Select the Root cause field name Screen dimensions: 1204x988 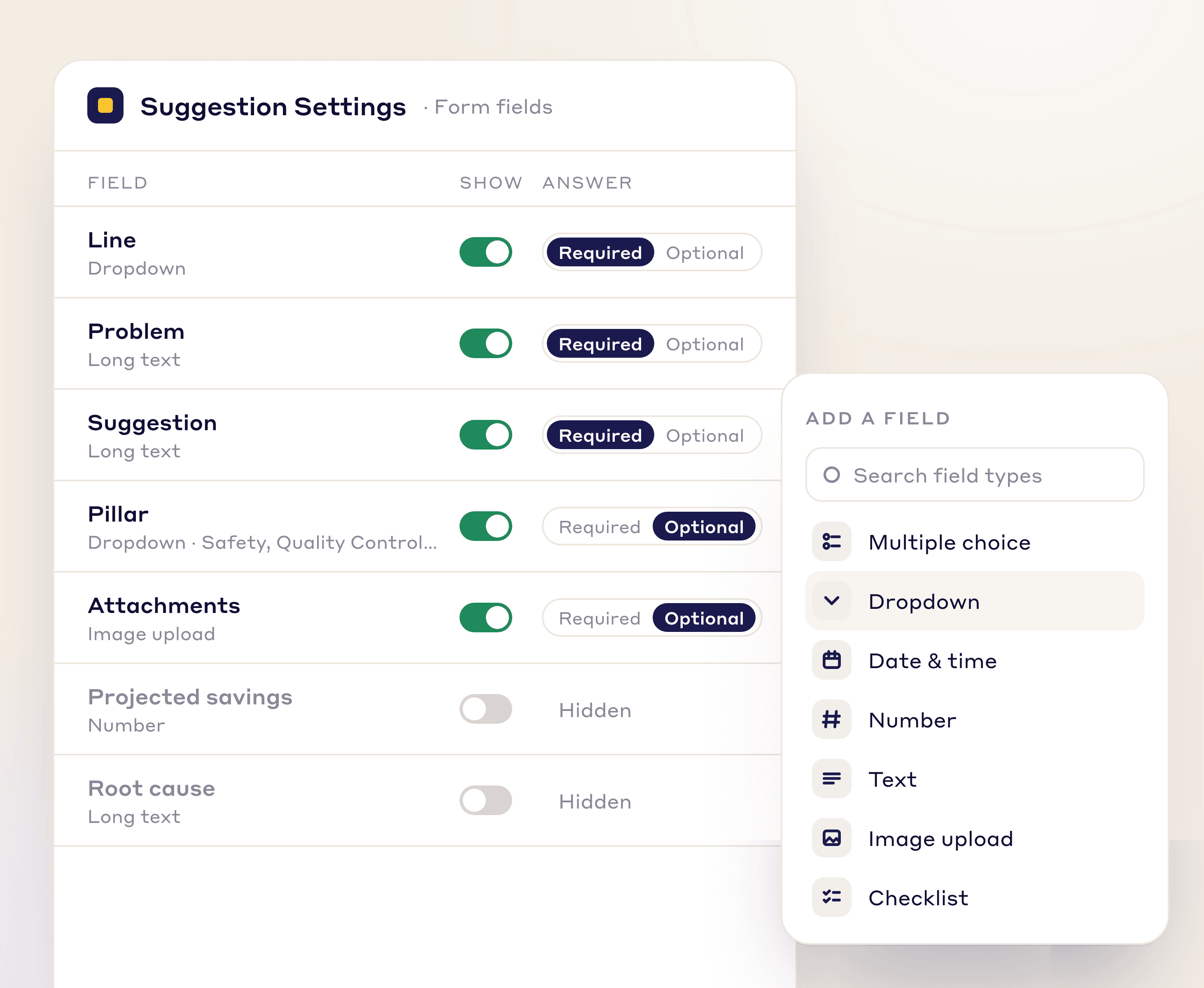(152, 788)
